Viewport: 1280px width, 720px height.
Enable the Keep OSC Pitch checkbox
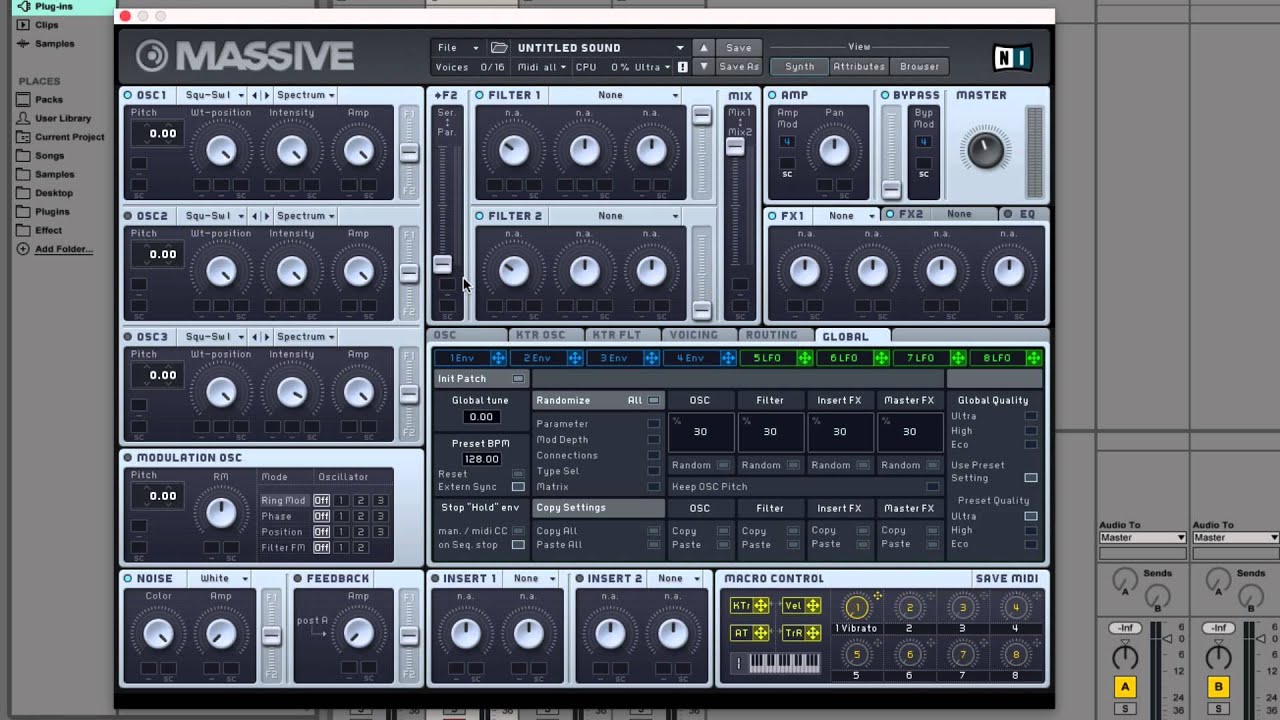933,487
